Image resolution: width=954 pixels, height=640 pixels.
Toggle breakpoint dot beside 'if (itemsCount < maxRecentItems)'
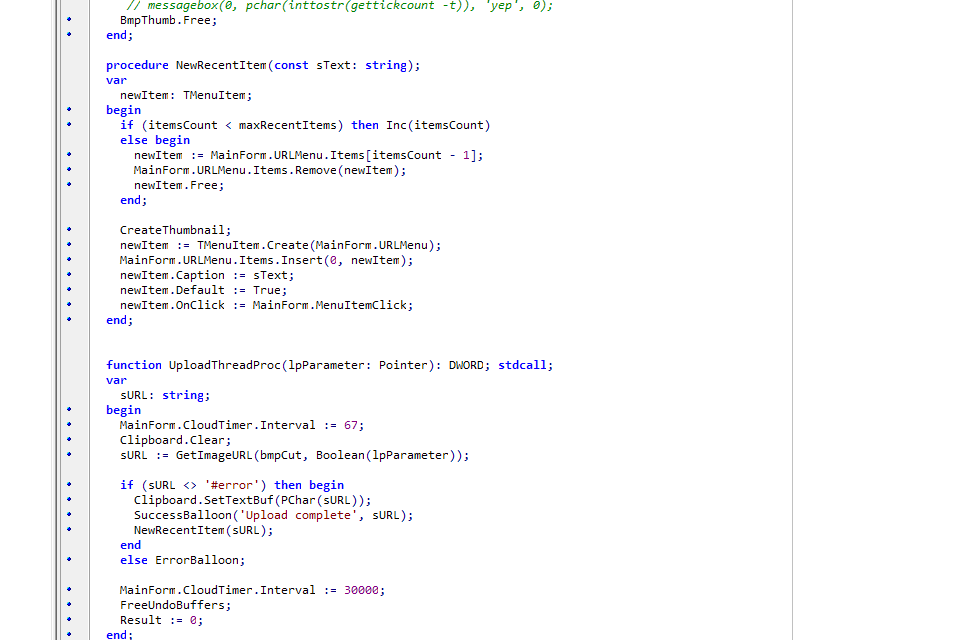point(69,124)
